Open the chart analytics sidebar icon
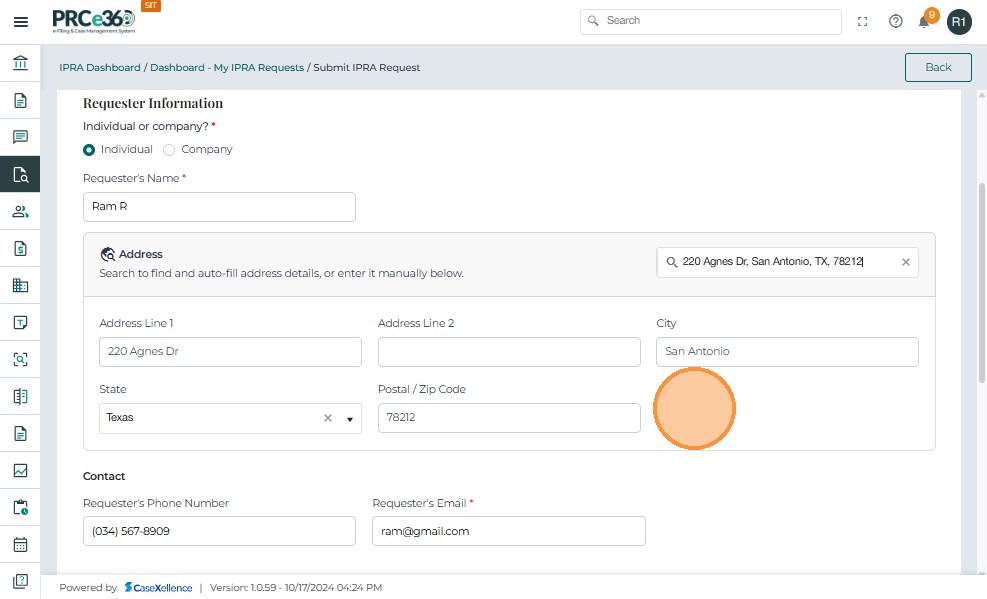The width and height of the screenshot is (987, 599). [20, 470]
